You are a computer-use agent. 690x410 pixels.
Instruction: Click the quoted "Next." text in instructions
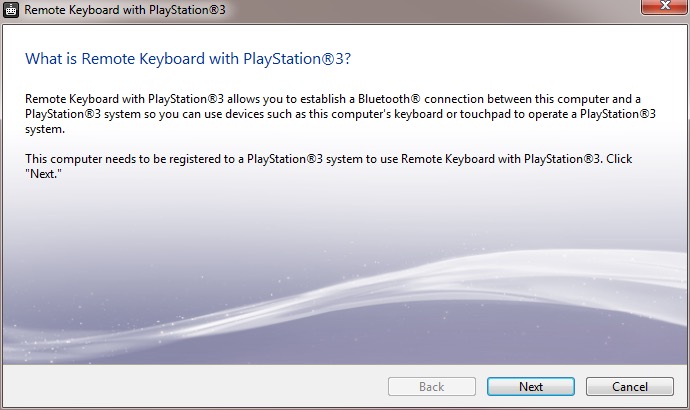pyautogui.click(x=43, y=174)
